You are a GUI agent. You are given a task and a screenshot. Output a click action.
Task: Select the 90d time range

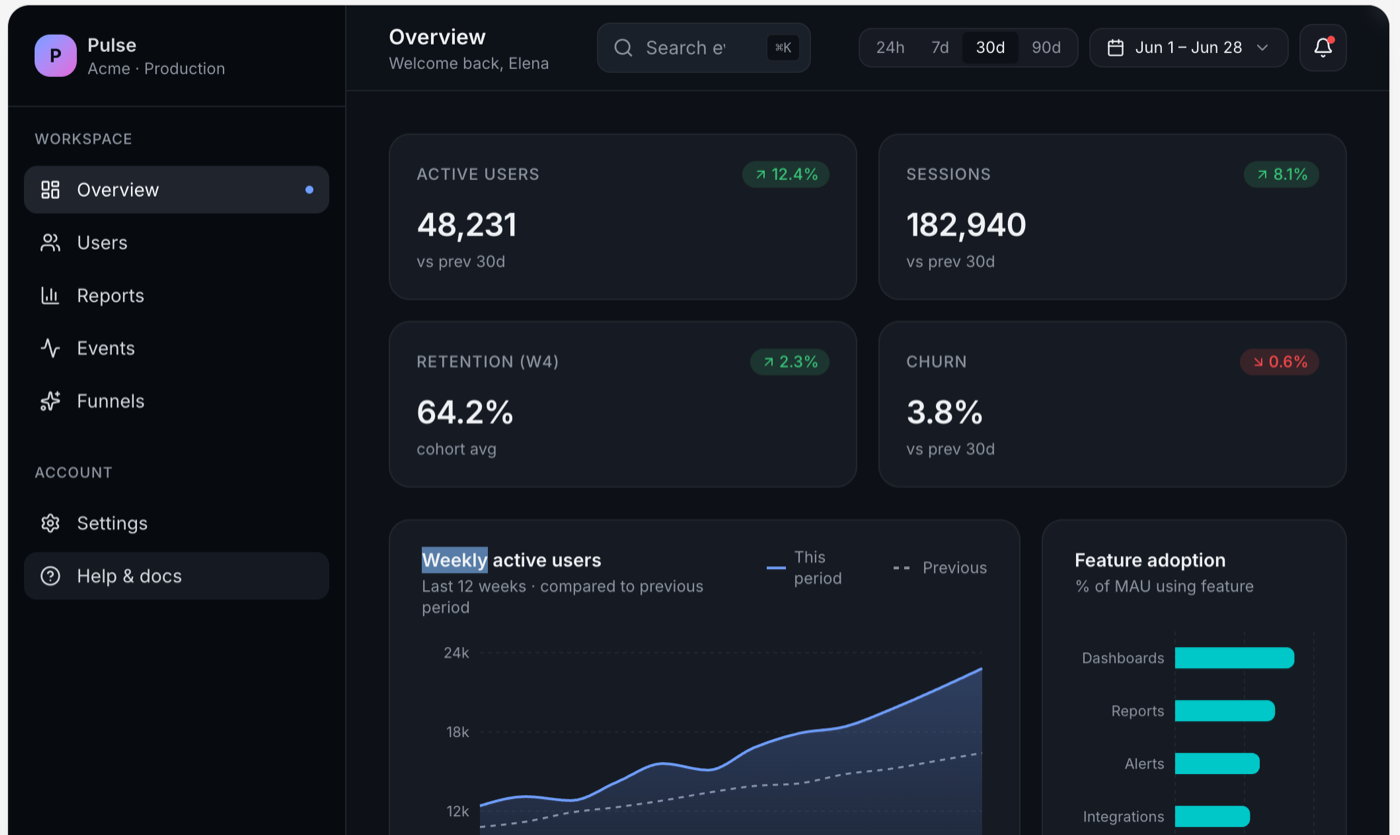(1046, 48)
